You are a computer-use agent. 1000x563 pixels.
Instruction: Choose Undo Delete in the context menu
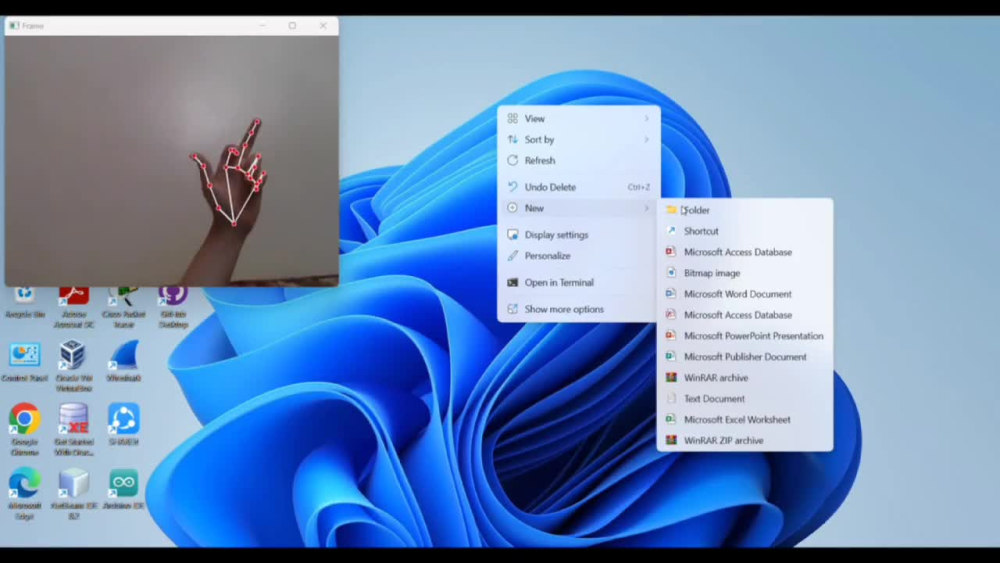tap(578, 187)
